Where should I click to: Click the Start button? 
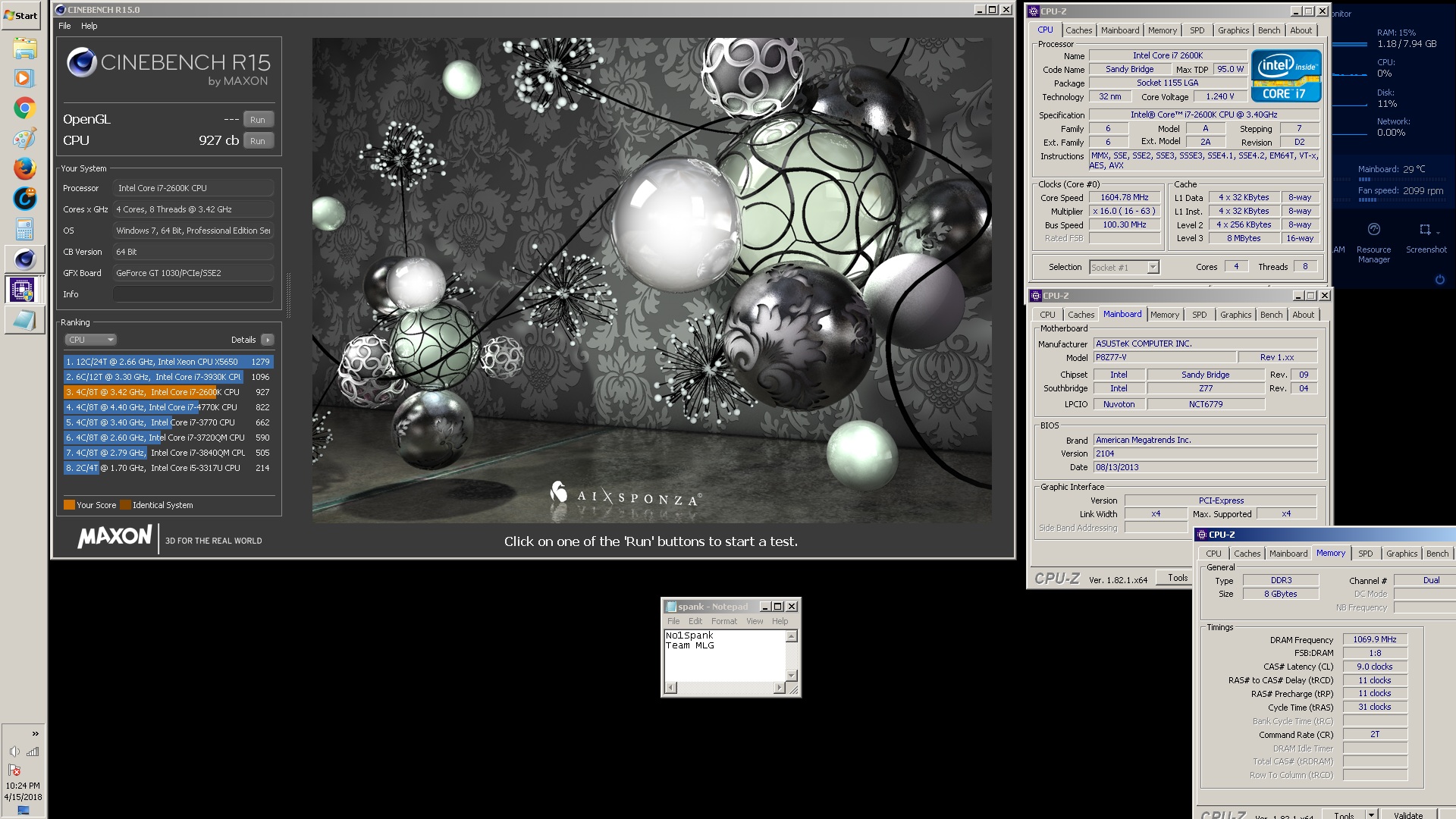[x=21, y=15]
